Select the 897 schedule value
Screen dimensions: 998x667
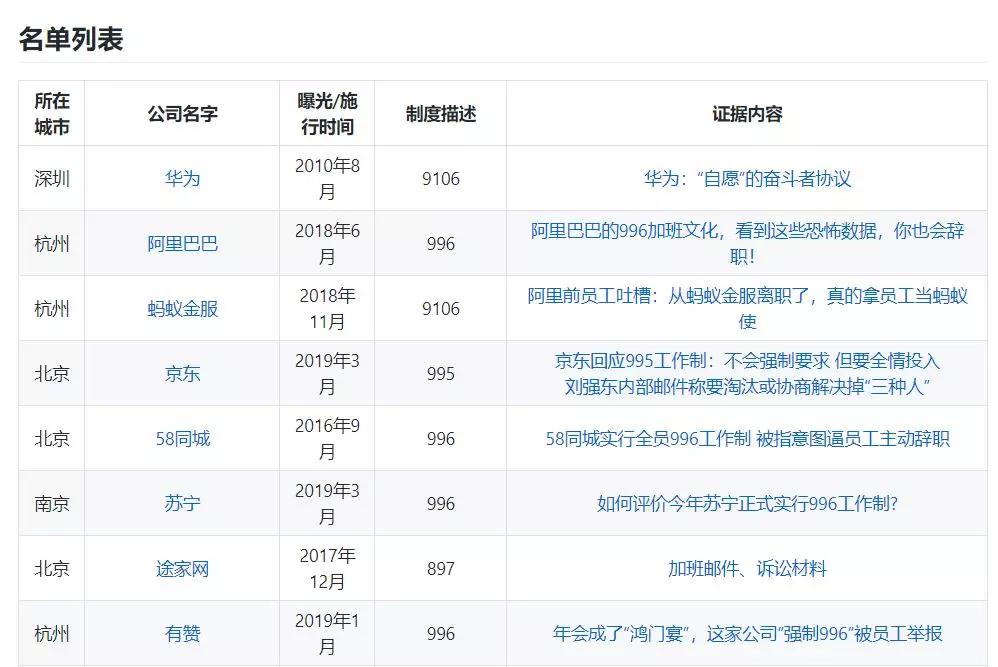[441, 568]
